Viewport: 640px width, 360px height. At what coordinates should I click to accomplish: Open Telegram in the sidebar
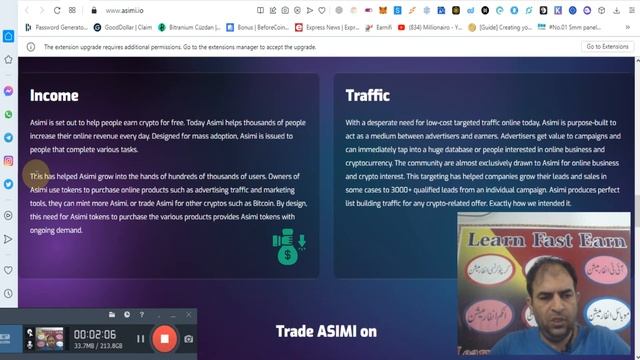(x=8, y=138)
